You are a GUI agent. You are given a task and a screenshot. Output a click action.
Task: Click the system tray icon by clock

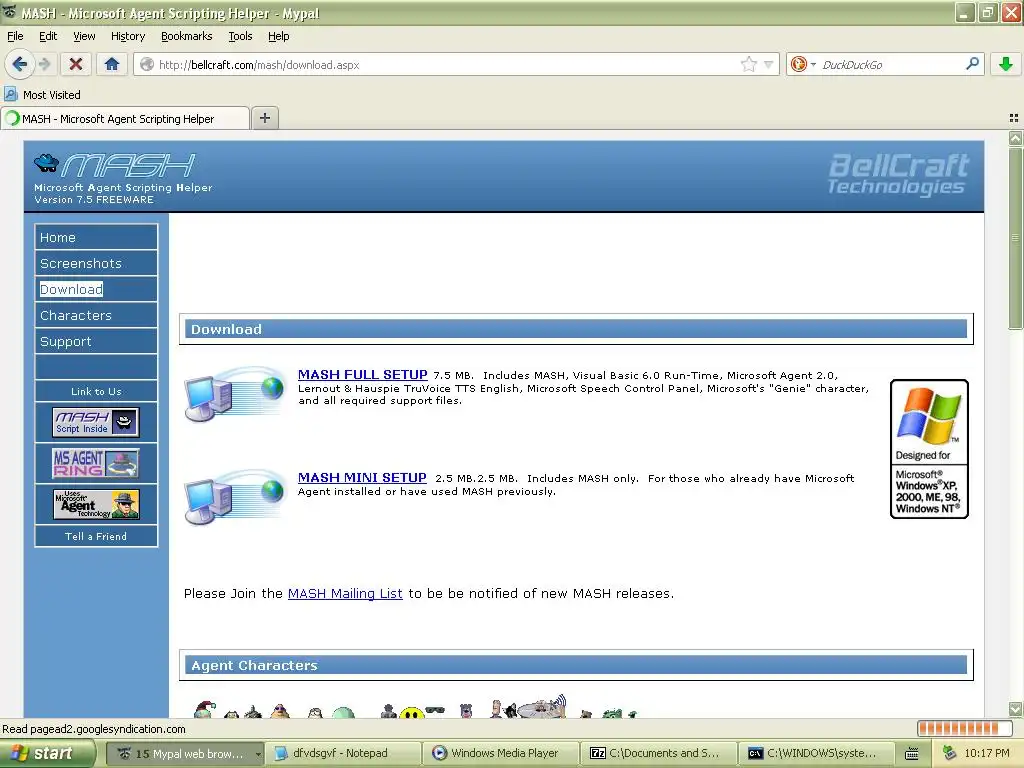point(950,753)
